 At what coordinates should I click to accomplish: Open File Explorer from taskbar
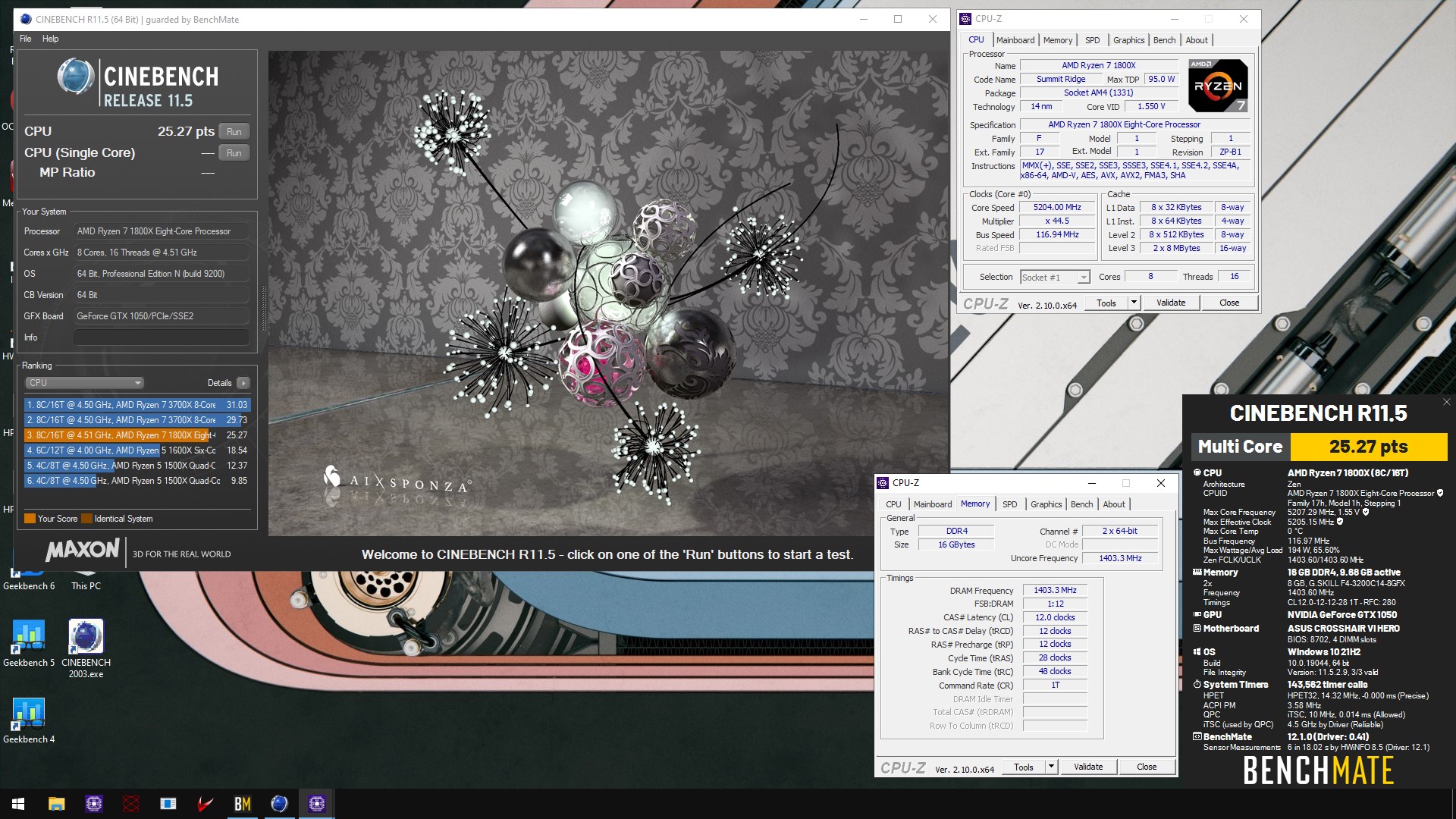[56, 804]
